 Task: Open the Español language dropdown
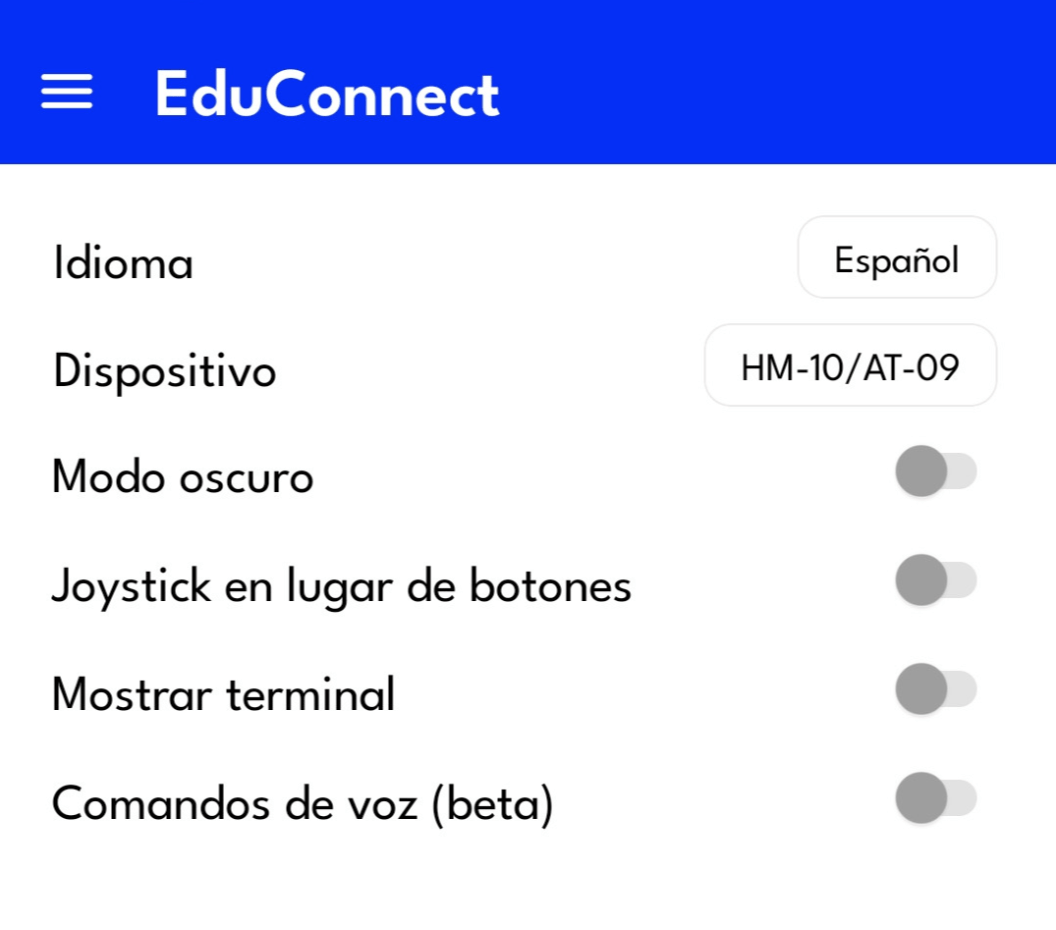click(896, 257)
